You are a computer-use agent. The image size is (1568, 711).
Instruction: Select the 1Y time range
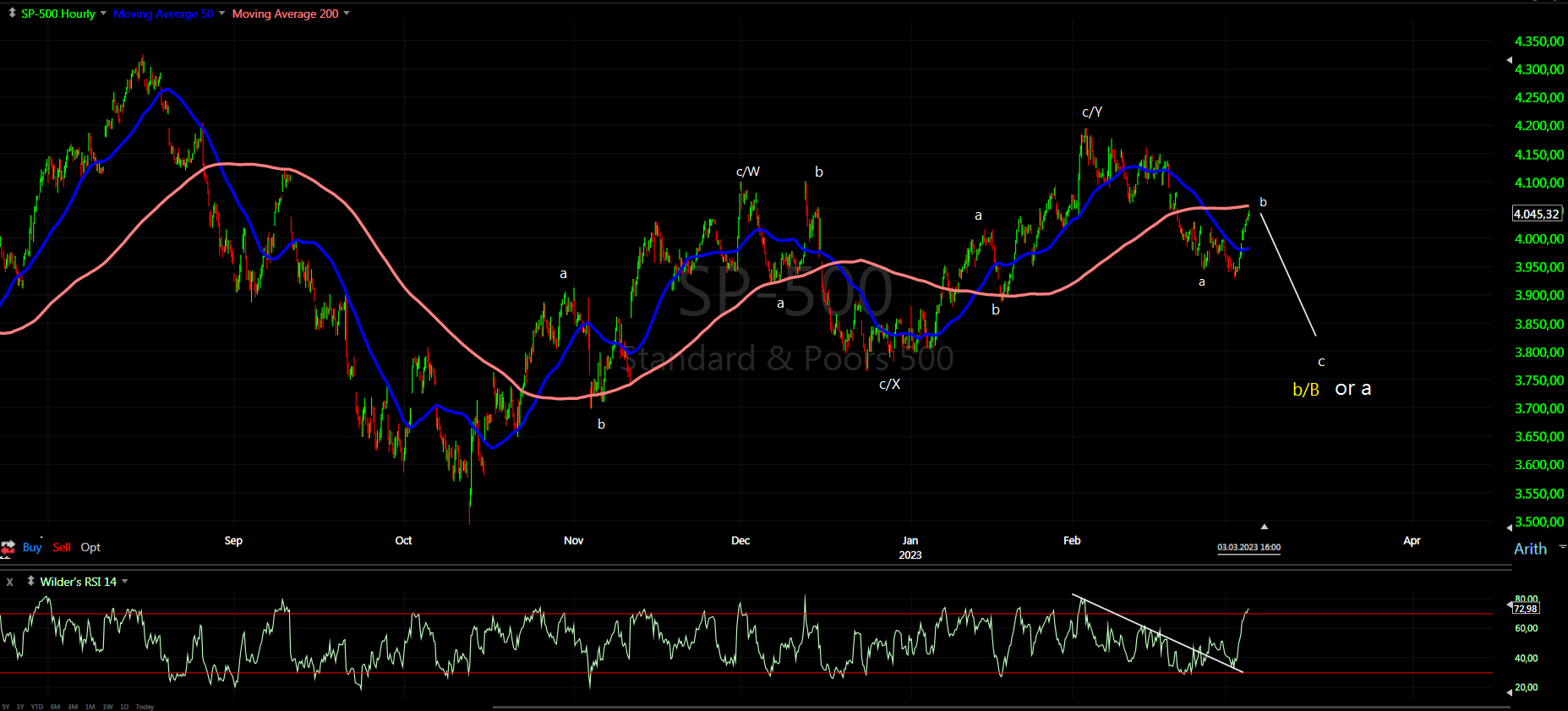point(20,707)
